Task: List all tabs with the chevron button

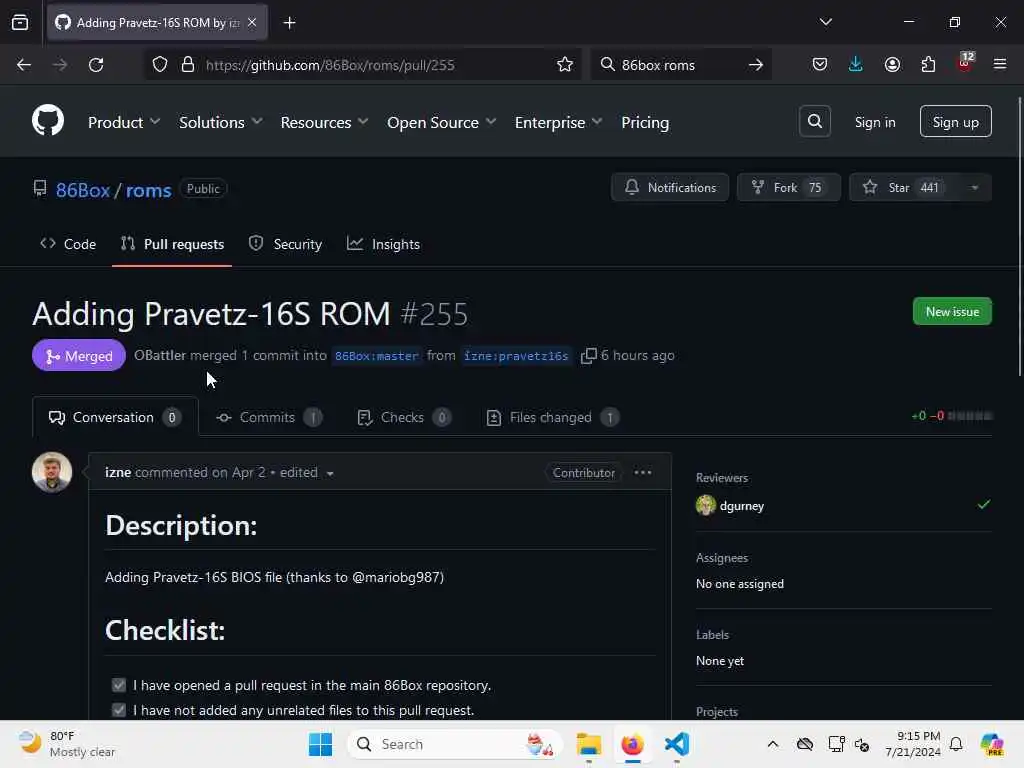Action: [825, 22]
